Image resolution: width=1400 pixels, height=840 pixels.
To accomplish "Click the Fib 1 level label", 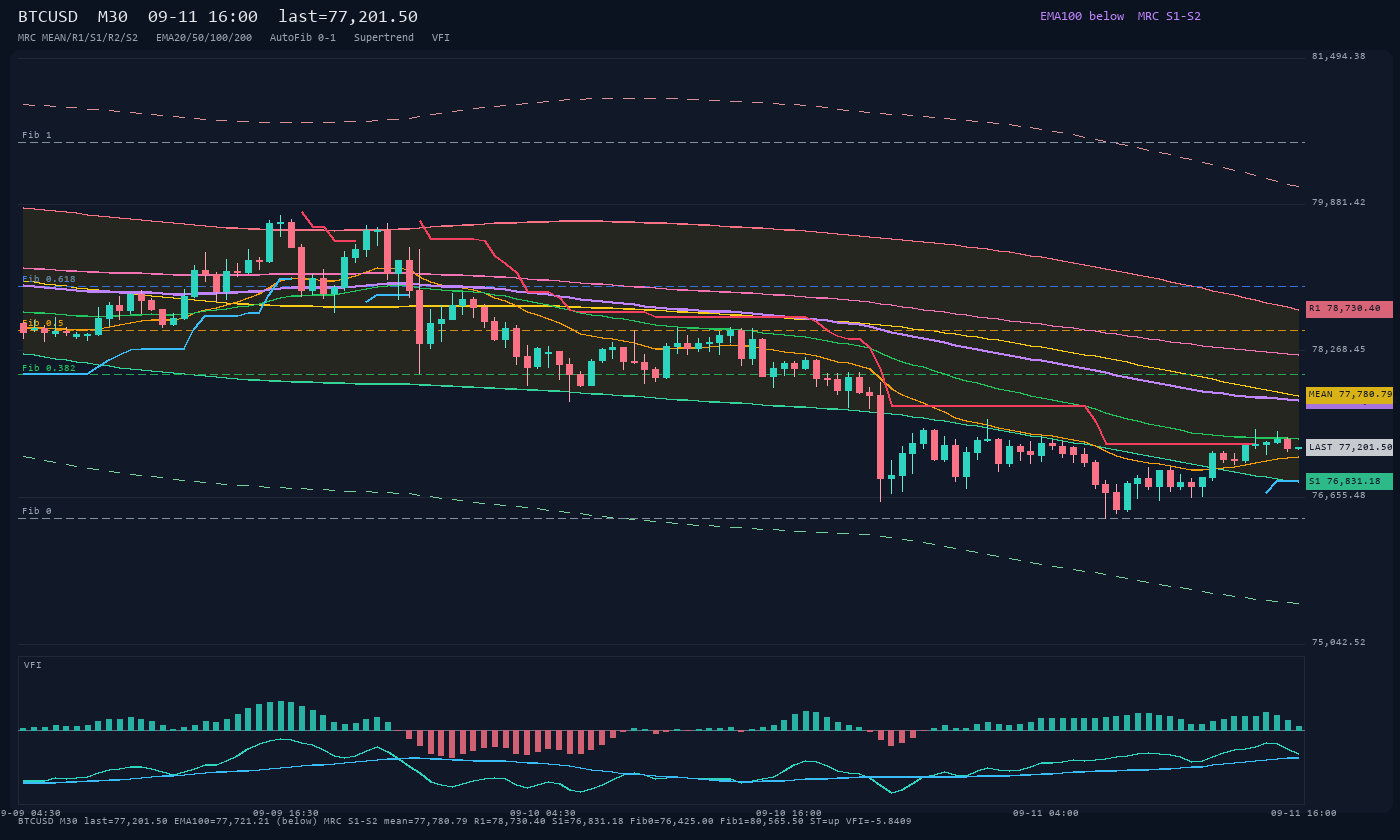I will point(36,135).
